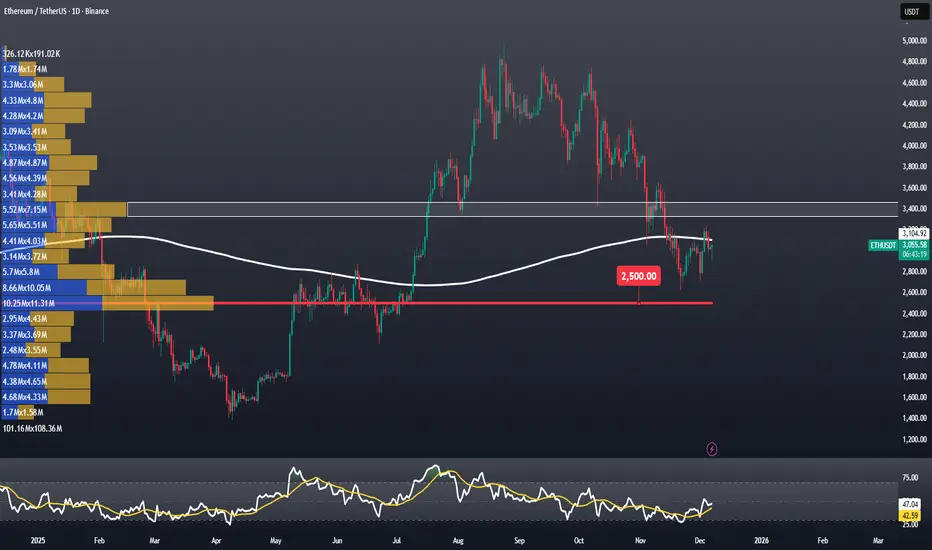Screen dimensions: 932x550
Task: Click volume profile row 5.65Mx5.51M
Action: coord(56,225)
